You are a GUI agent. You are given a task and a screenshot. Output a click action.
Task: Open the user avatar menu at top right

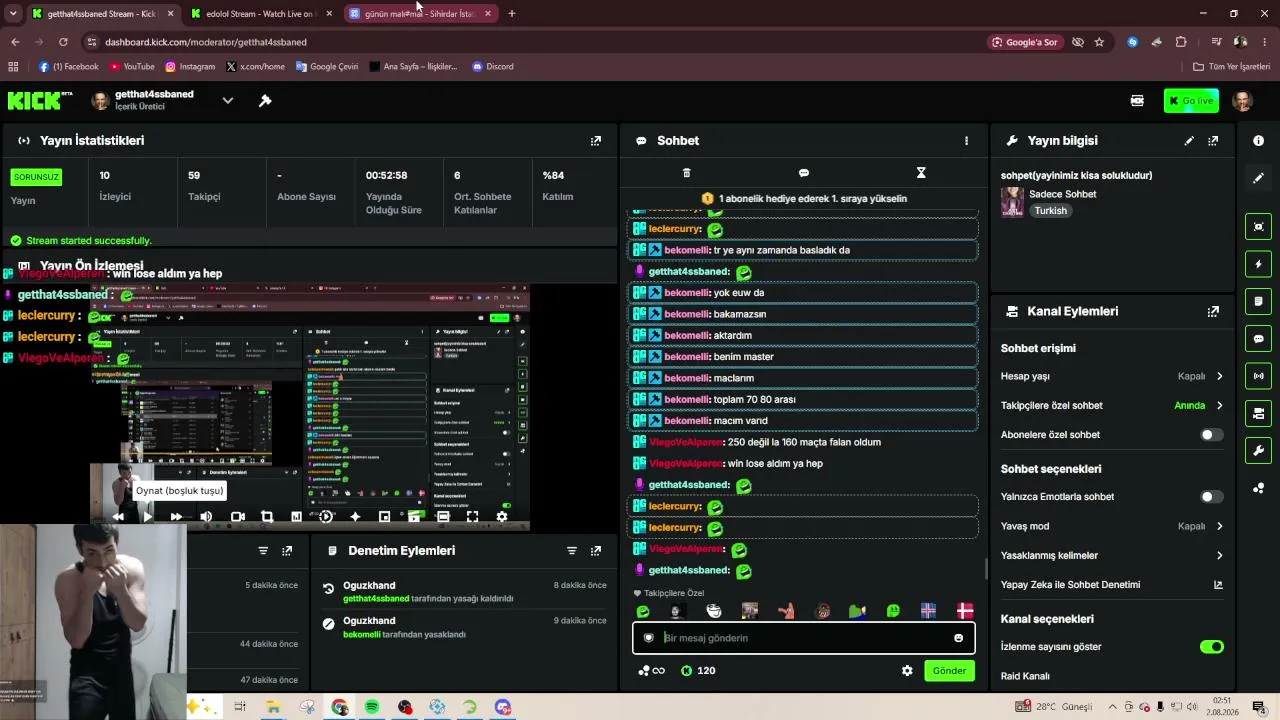pos(1243,101)
